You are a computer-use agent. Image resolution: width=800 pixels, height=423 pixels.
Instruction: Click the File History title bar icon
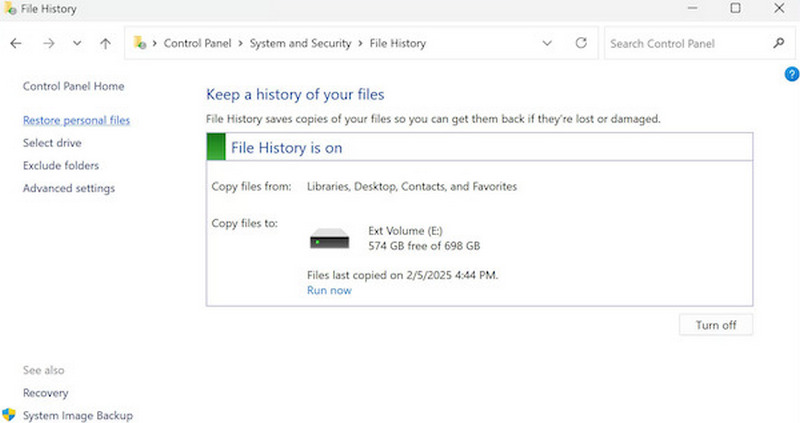pyautogui.click(x=10, y=8)
